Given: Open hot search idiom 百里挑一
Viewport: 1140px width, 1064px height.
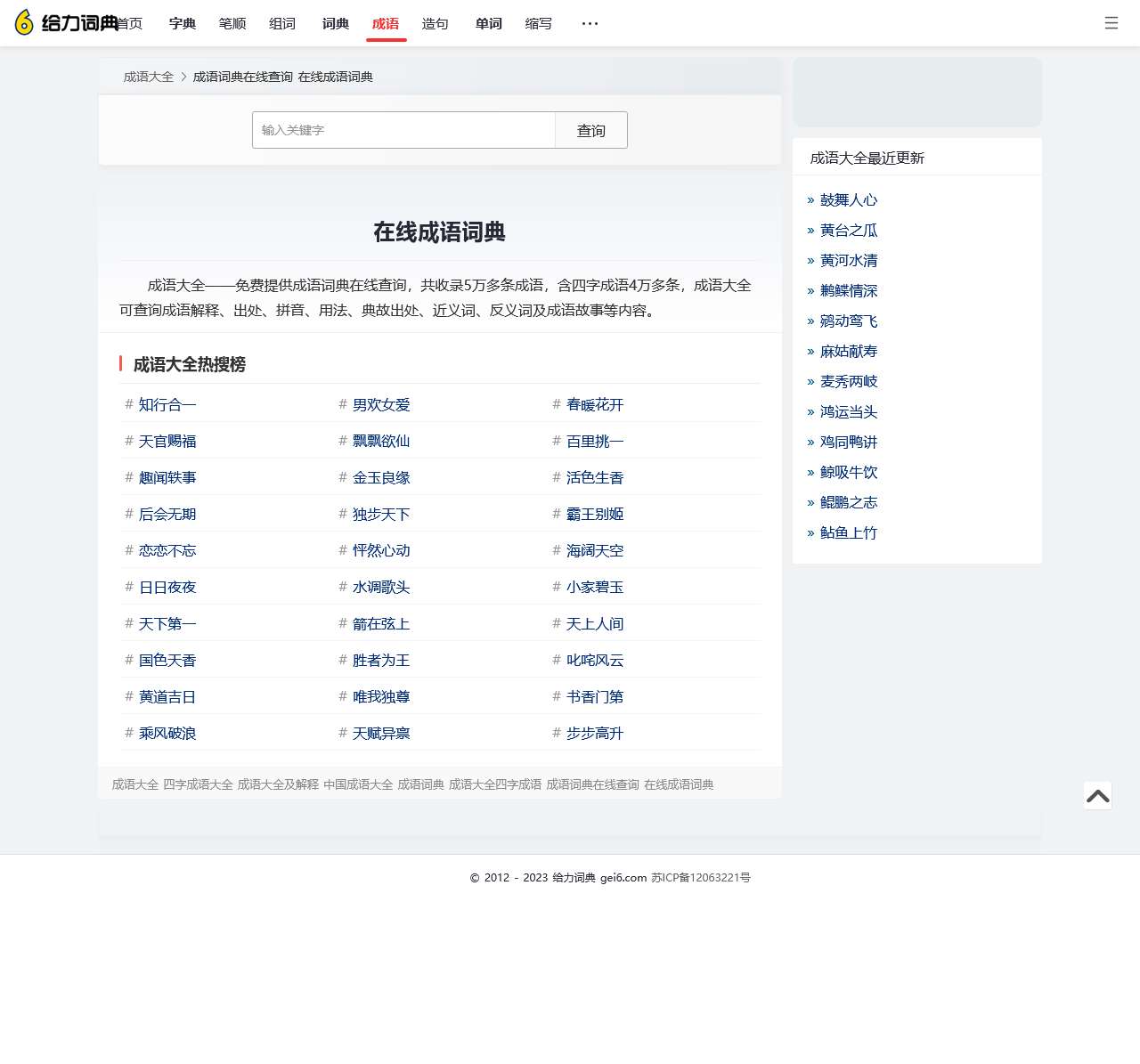Looking at the screenshot, I should 595,441.
